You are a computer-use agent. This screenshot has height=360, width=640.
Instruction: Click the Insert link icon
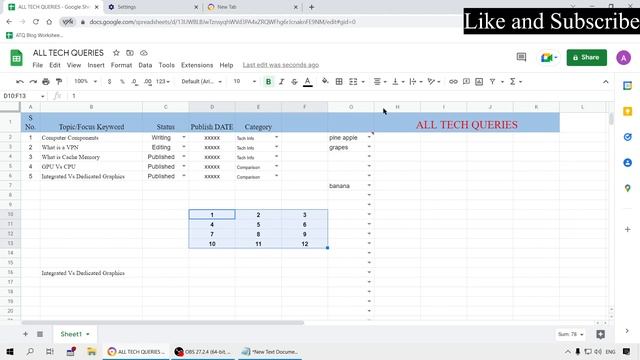pos(453,82)
